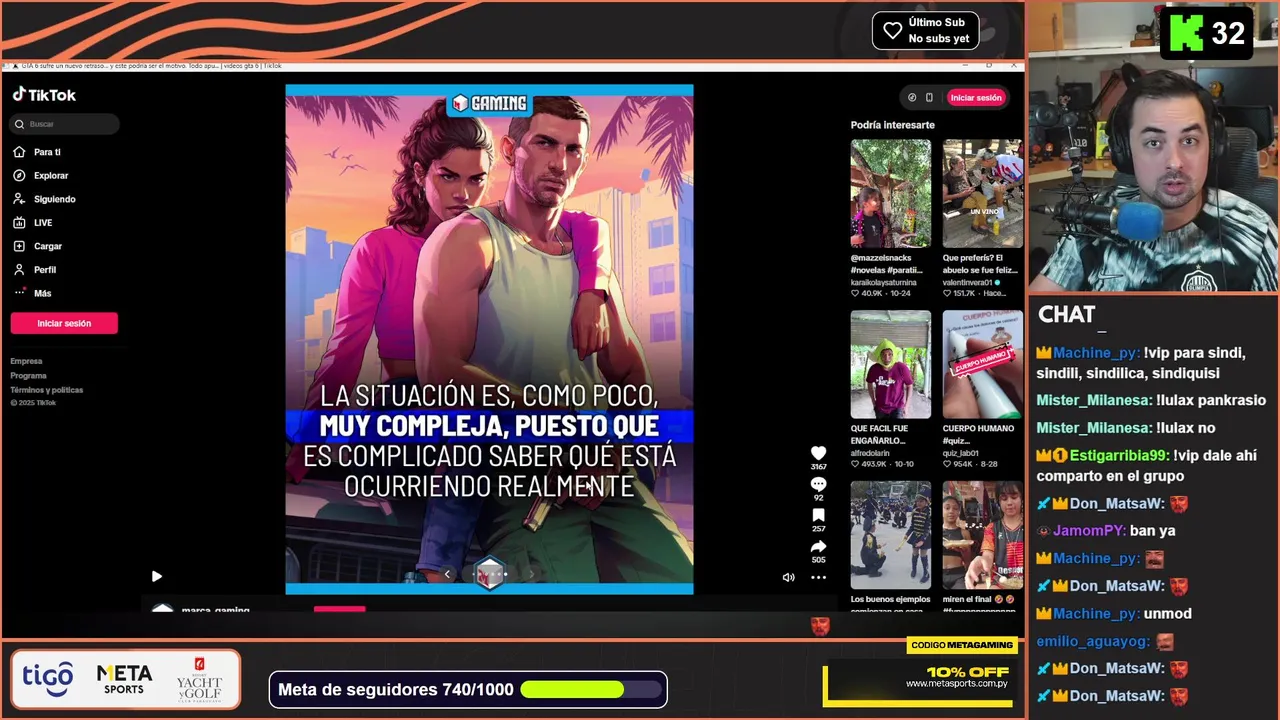Click the Siguiendo people icon
The height and width of the screenshot is (720, 1280).
point(19,199)
